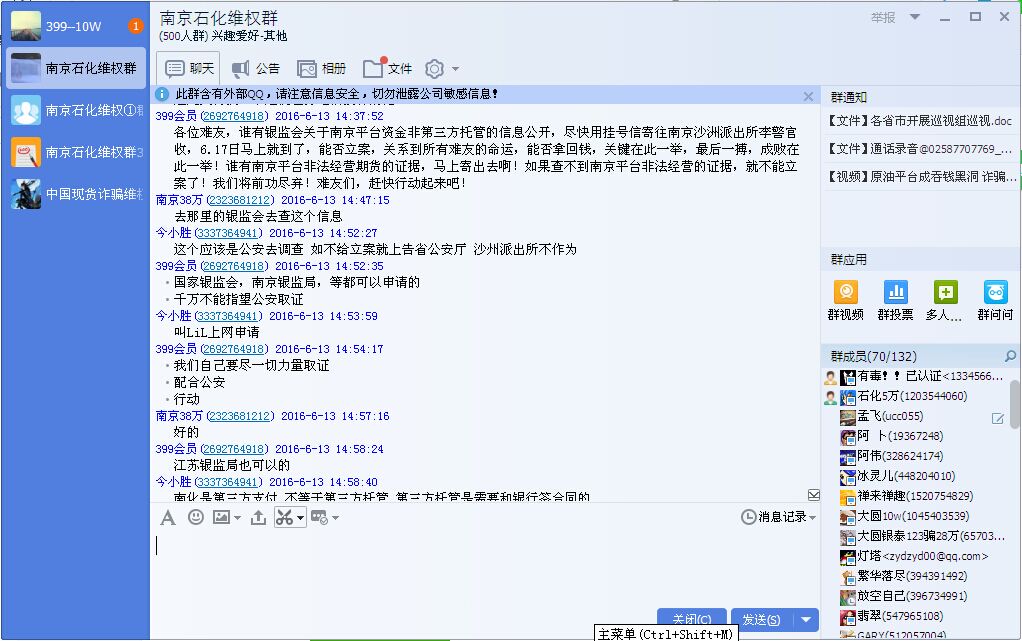Click the group member list scrollbar
The height and width of the screenshot is (641, 1022).
(1015, 404)
